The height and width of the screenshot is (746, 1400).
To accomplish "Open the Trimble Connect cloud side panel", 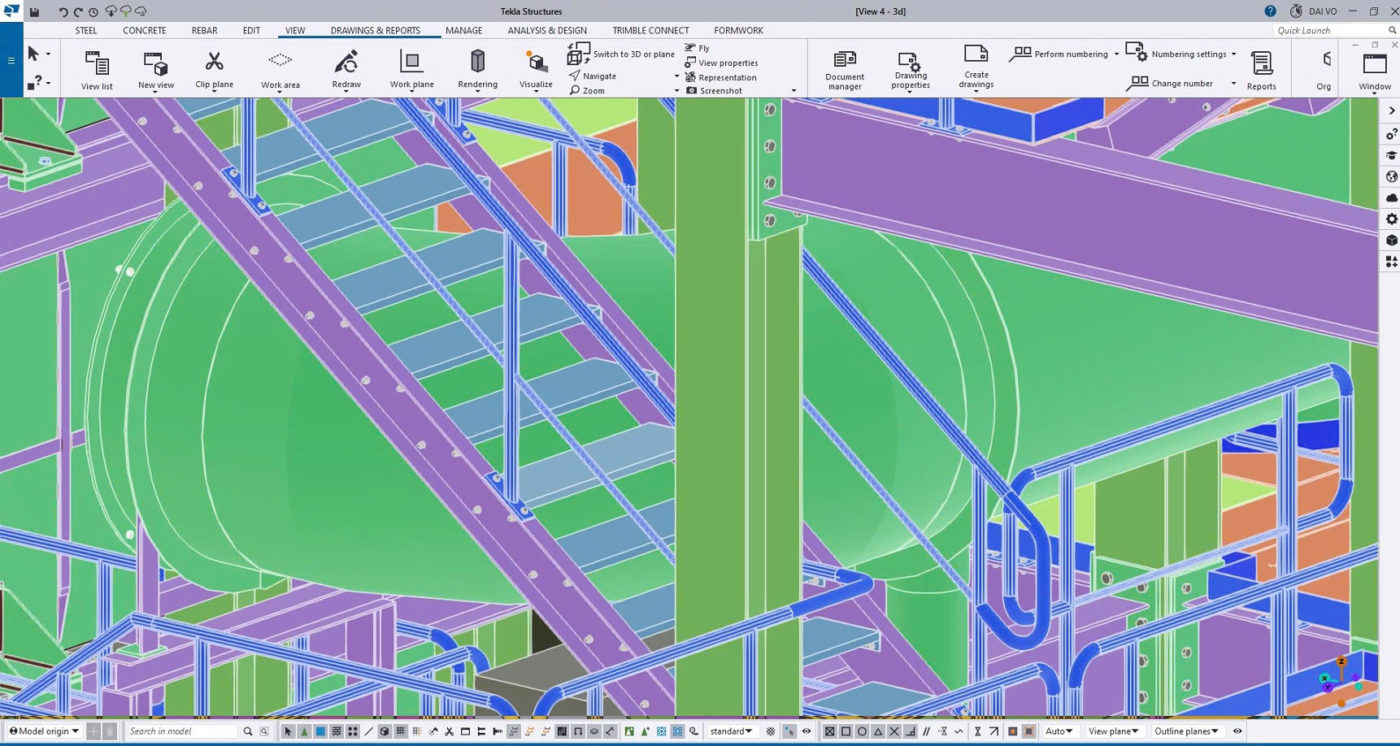I will (1391, 198).
